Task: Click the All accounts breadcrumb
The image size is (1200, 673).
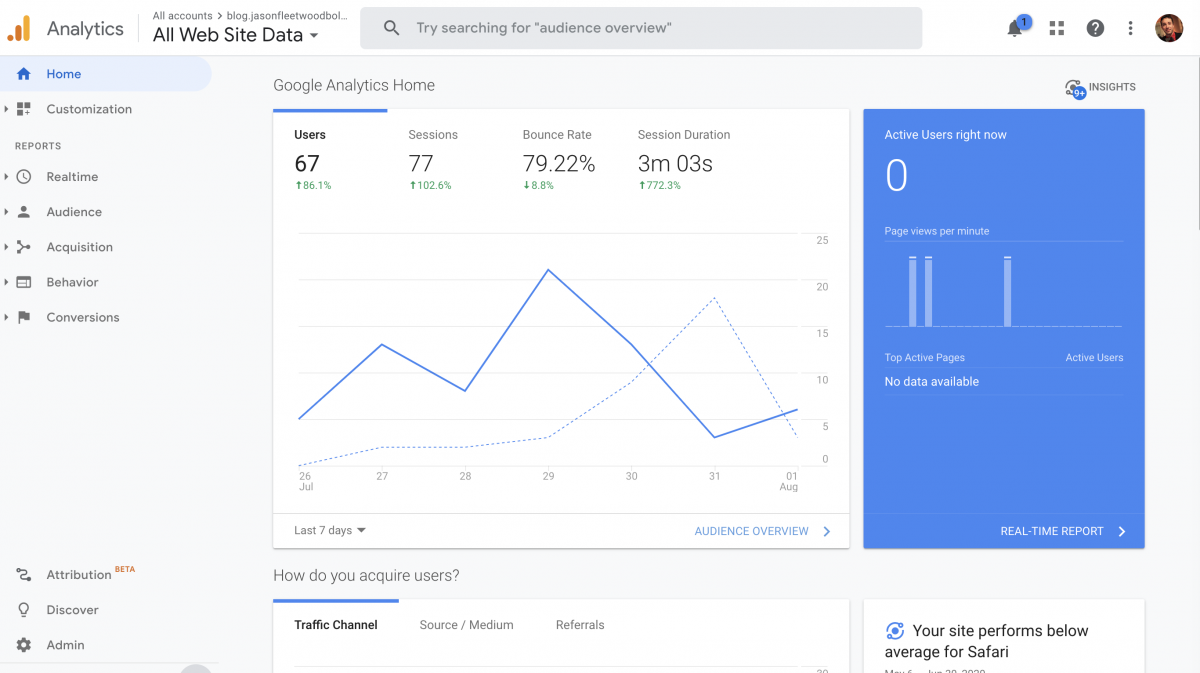Action: pyautogui.click(x=182, y=16)
